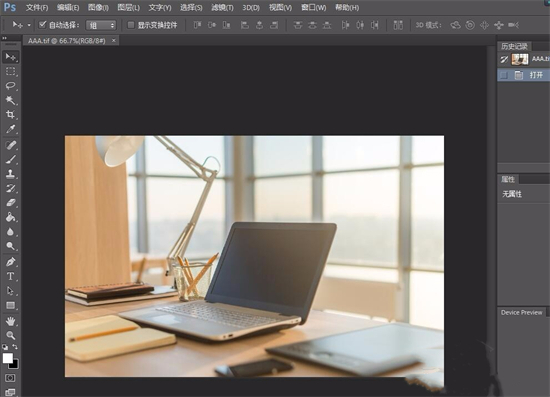Toggle history state box beside 打开
The width and height of the screenshot is (550, 397).
504,75
